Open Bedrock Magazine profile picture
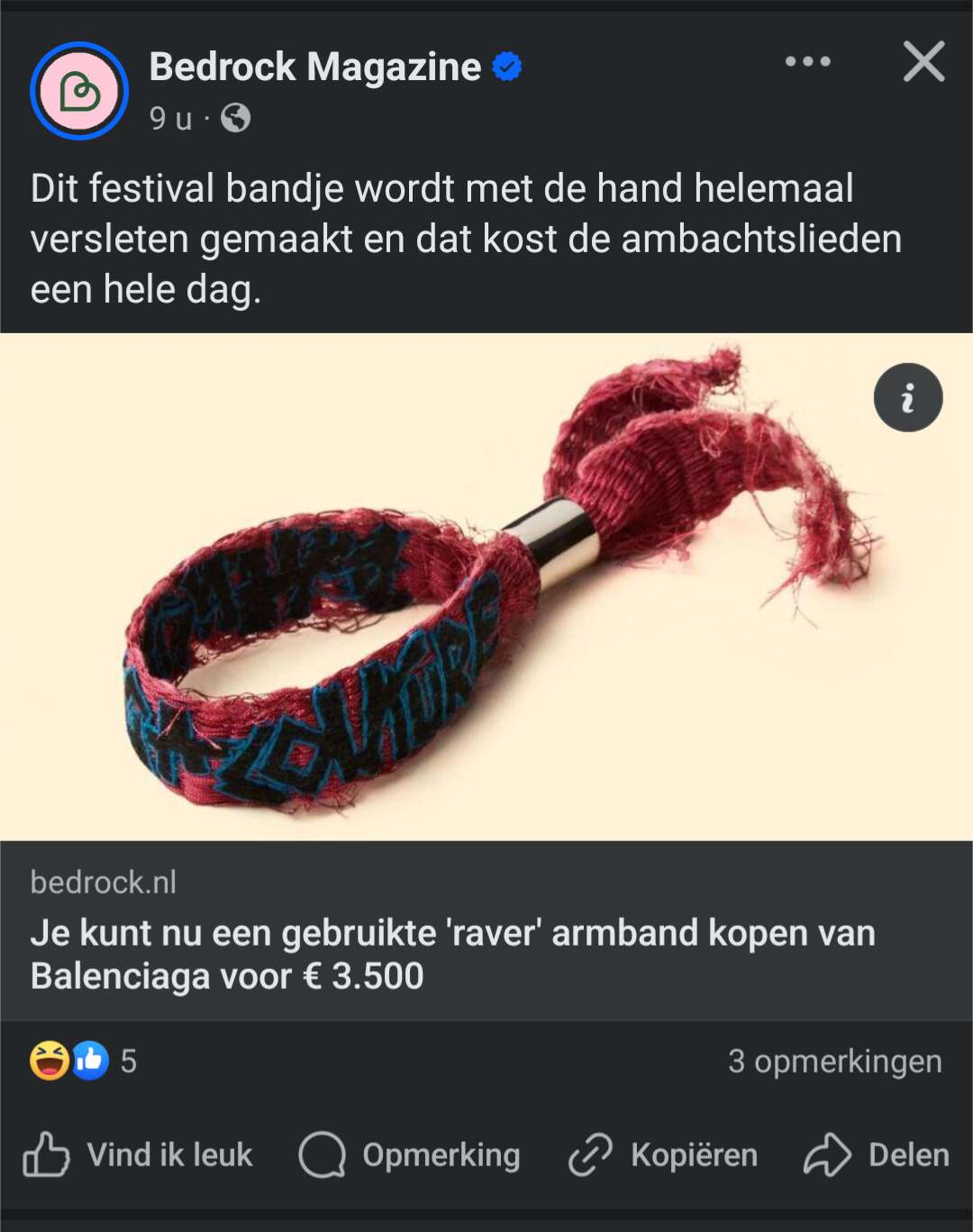Image resolution: width=973 pixels, height=1232 pixels. coord(79,91)
